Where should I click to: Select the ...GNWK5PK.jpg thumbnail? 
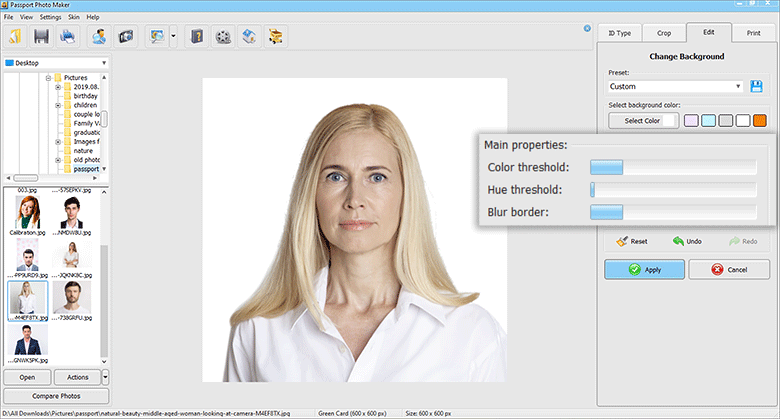coord(27,343)
